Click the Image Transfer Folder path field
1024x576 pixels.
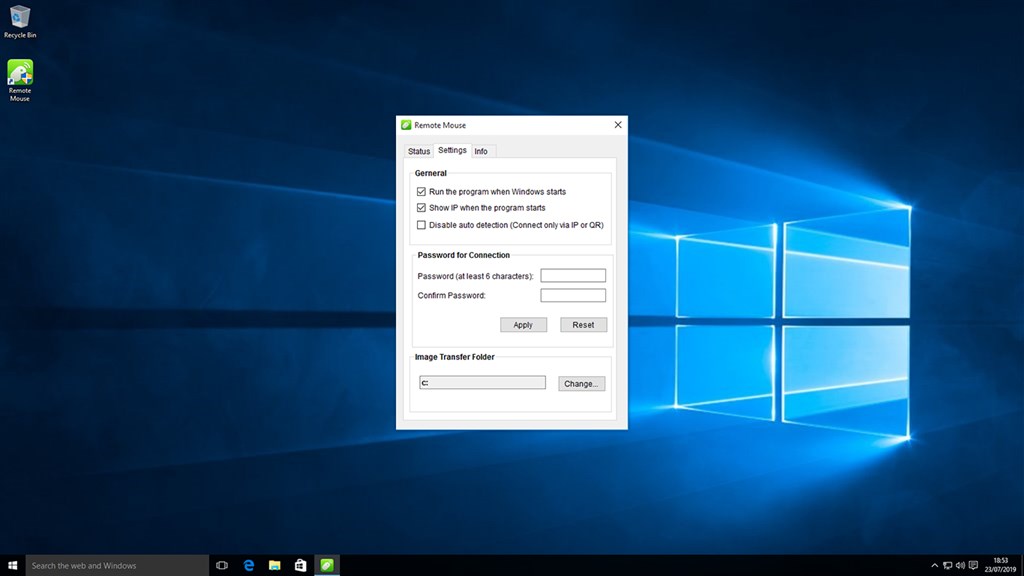pos(483,383)
